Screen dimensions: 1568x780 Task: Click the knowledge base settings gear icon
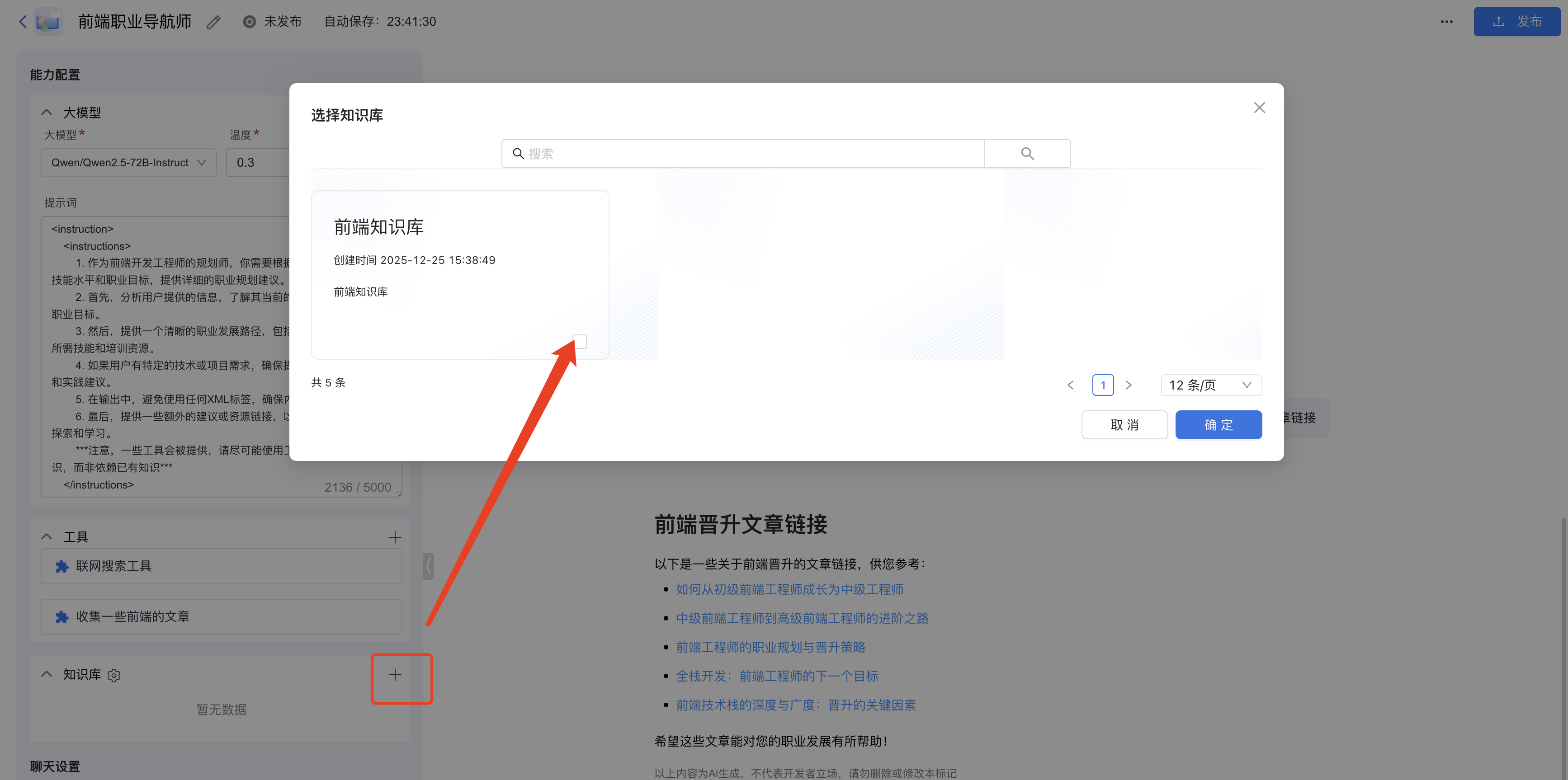(114, 675)
